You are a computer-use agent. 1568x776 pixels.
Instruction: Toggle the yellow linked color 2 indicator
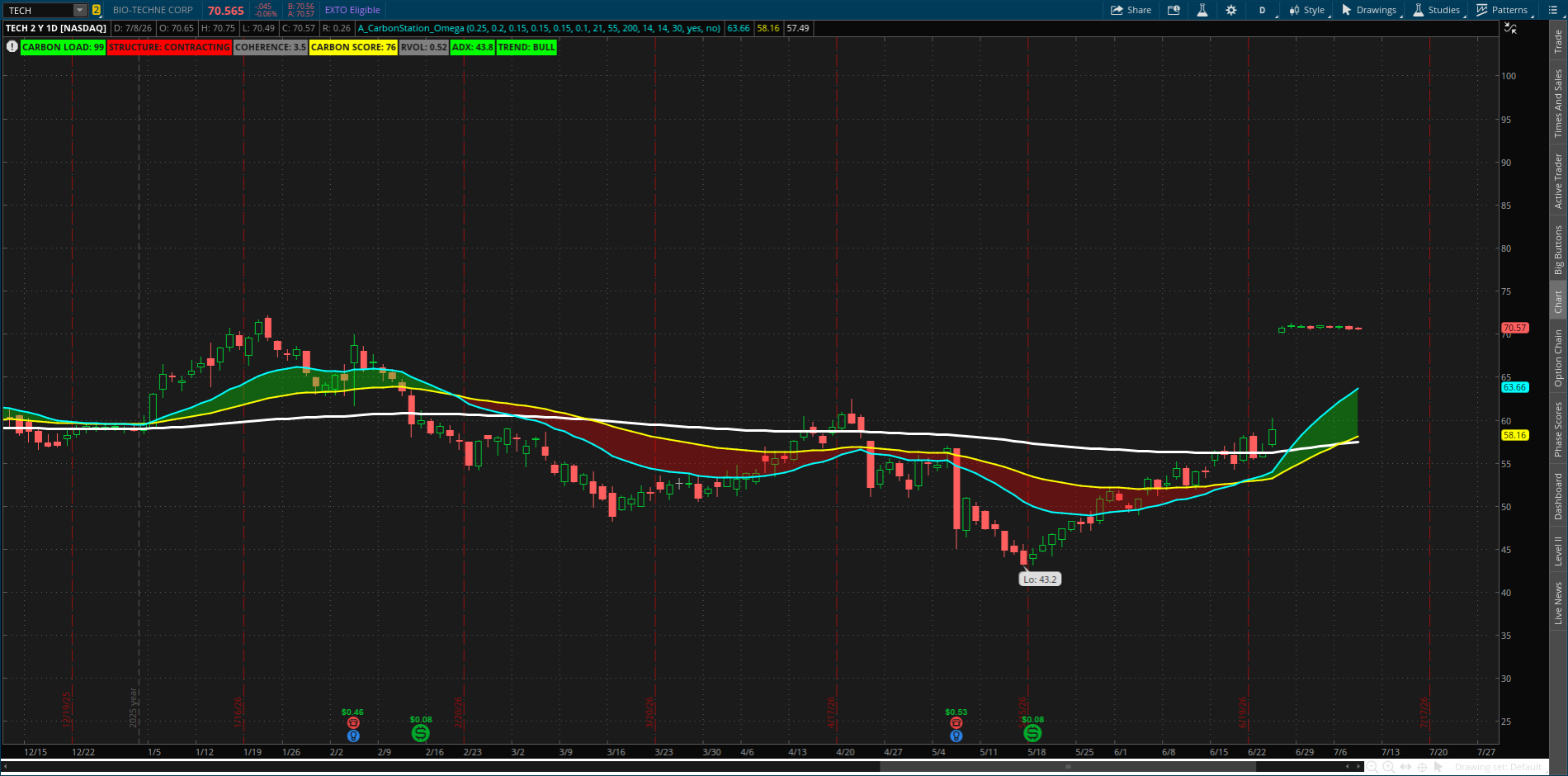click(97, 10)
